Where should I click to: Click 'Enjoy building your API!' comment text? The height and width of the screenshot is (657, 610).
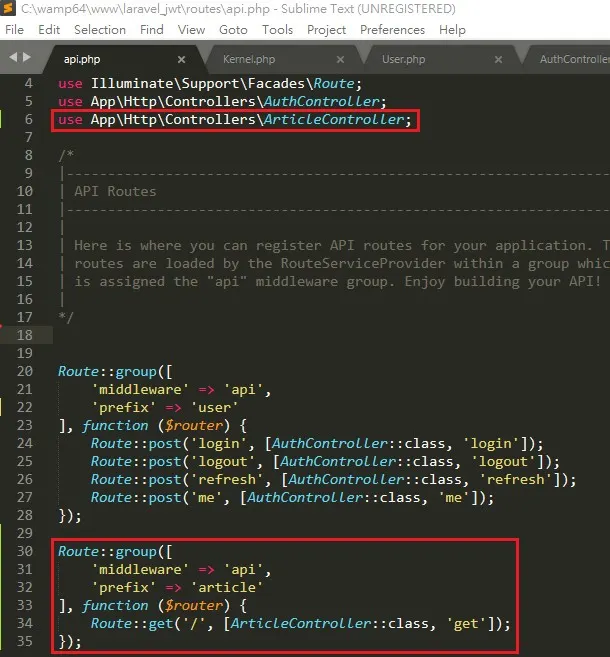[502, 282]
